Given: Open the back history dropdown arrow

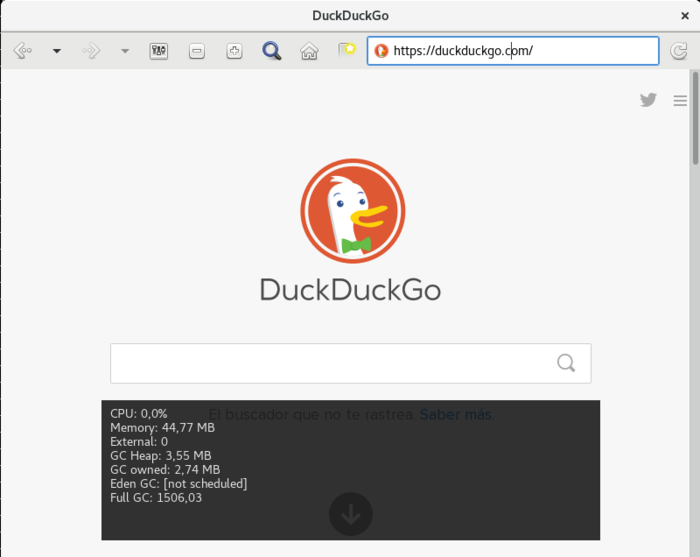Looking at the screenshot, I should pos(57,51).
